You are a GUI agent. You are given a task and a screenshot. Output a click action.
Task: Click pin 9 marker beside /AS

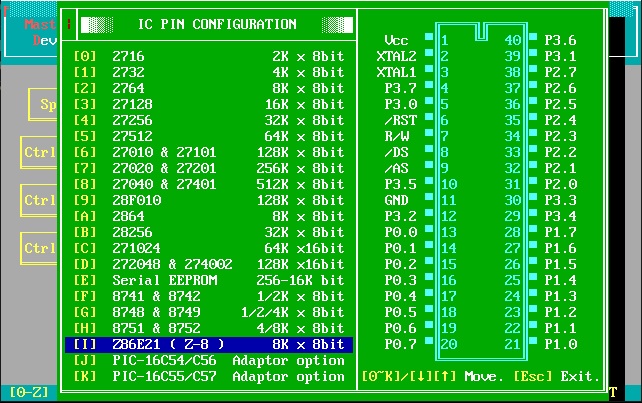(x=429, y=164)
